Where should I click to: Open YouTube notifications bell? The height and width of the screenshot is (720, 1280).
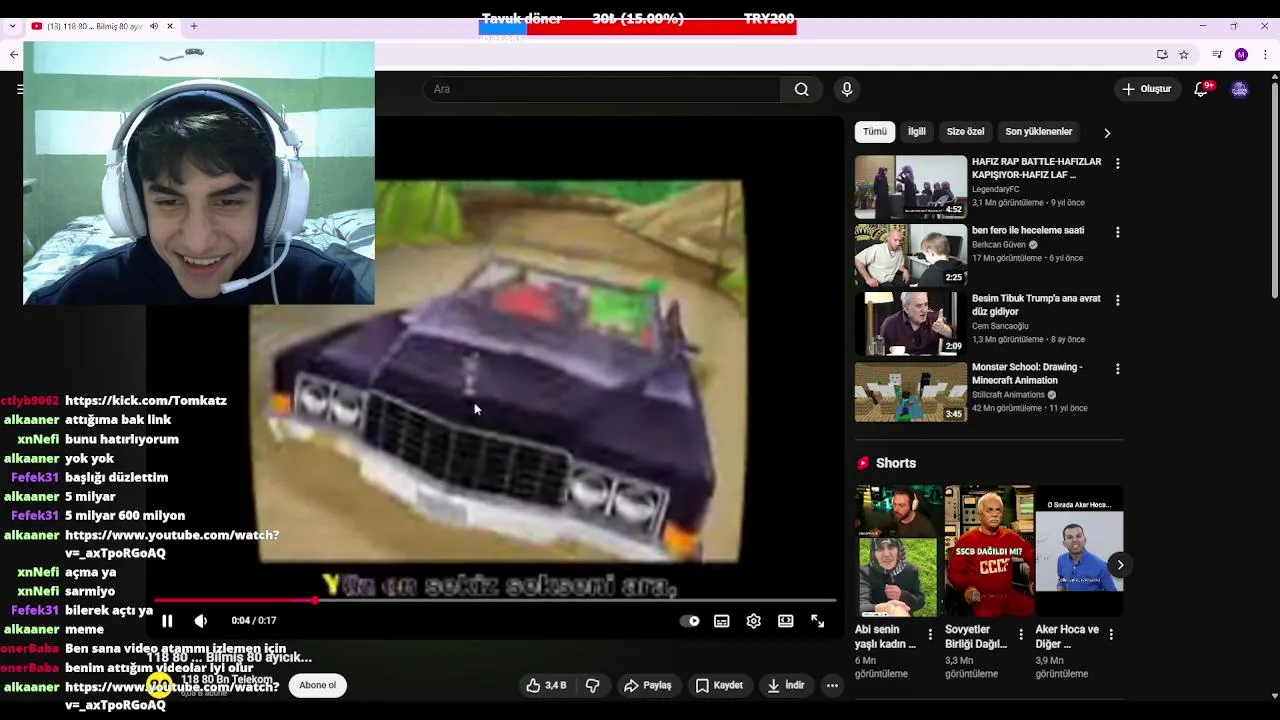(1202, 89)
